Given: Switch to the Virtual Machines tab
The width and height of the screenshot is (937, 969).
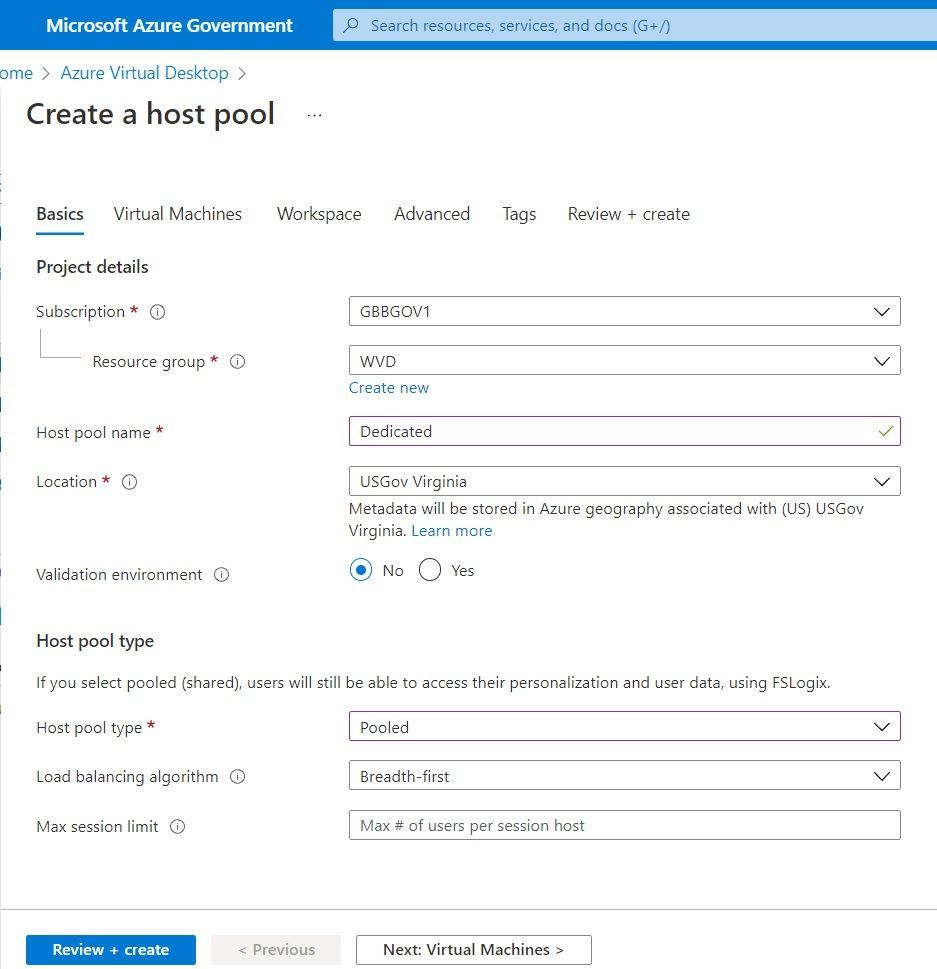Looking at the screenshot, I should [178, 214].
